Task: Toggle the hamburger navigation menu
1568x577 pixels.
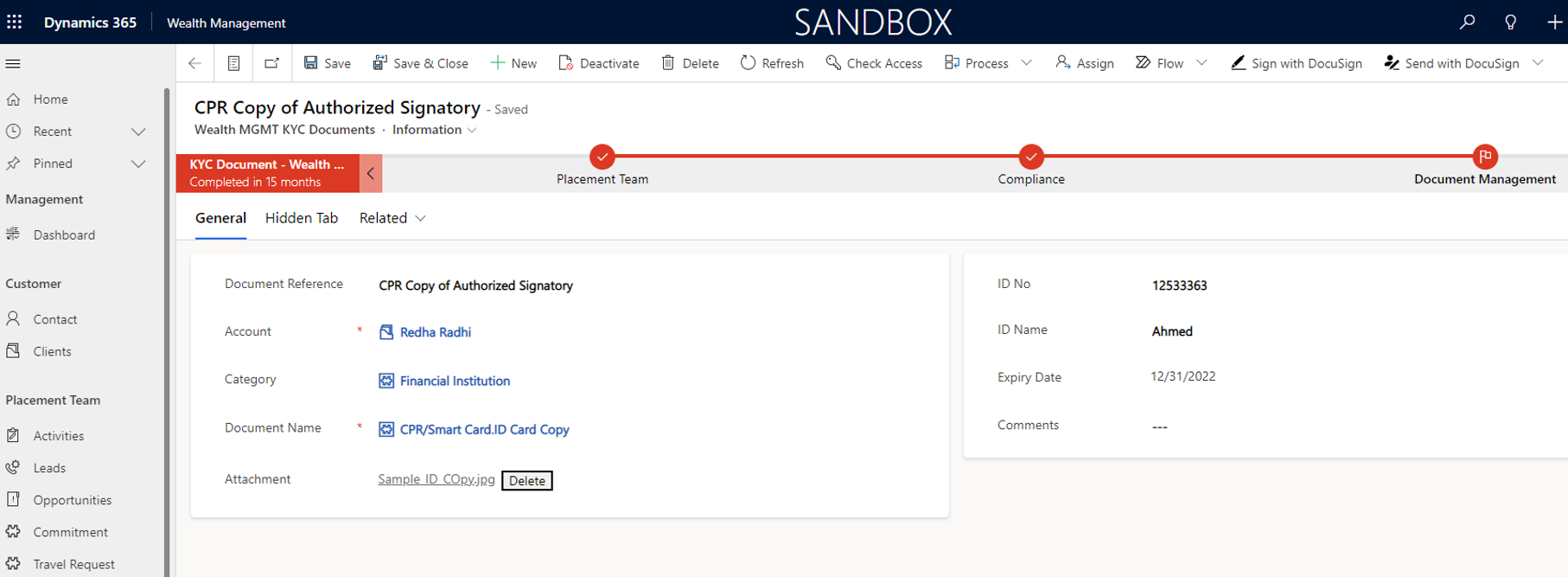Action: coord(13,63)
